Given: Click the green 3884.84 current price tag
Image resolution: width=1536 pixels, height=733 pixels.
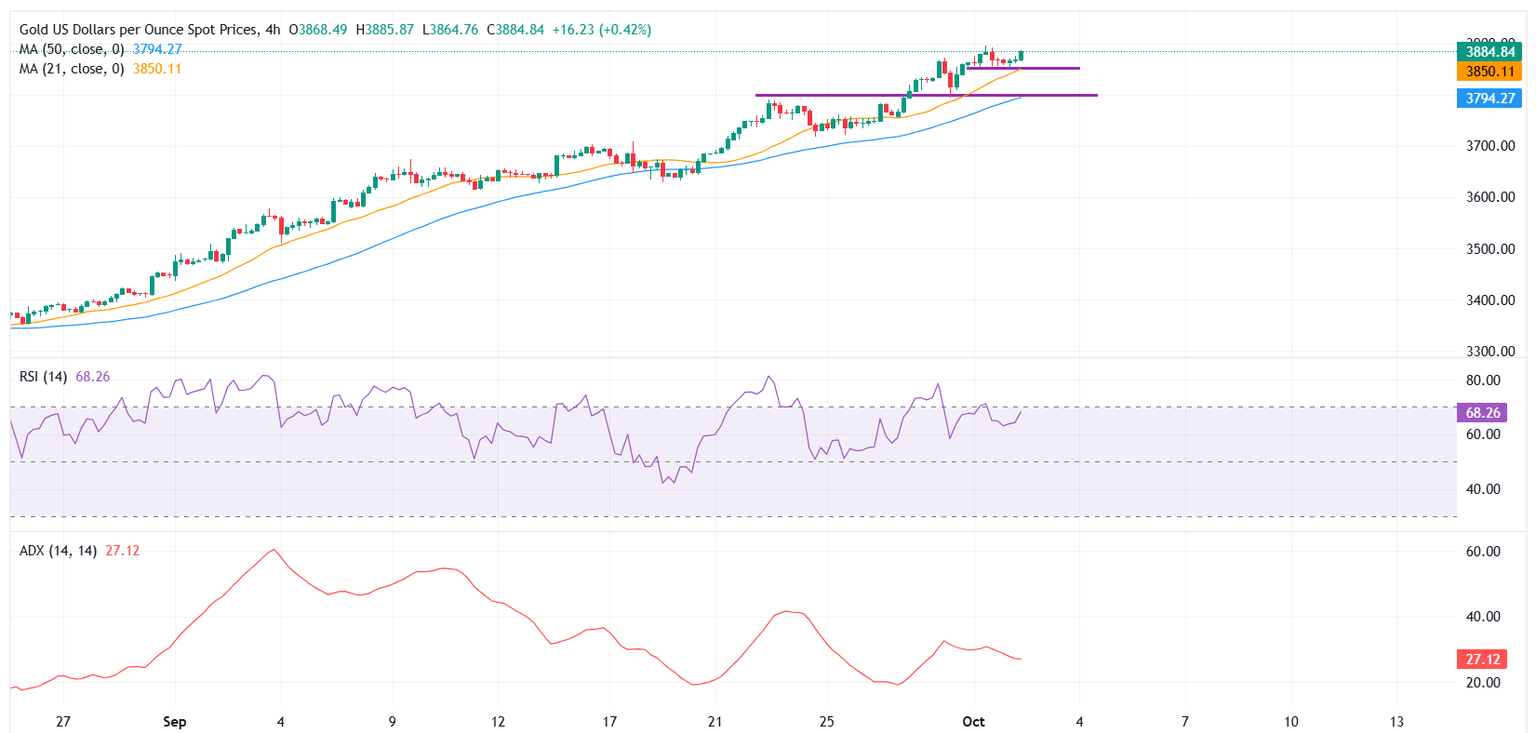Looking at the screenshot, I should coord(1491,52).
